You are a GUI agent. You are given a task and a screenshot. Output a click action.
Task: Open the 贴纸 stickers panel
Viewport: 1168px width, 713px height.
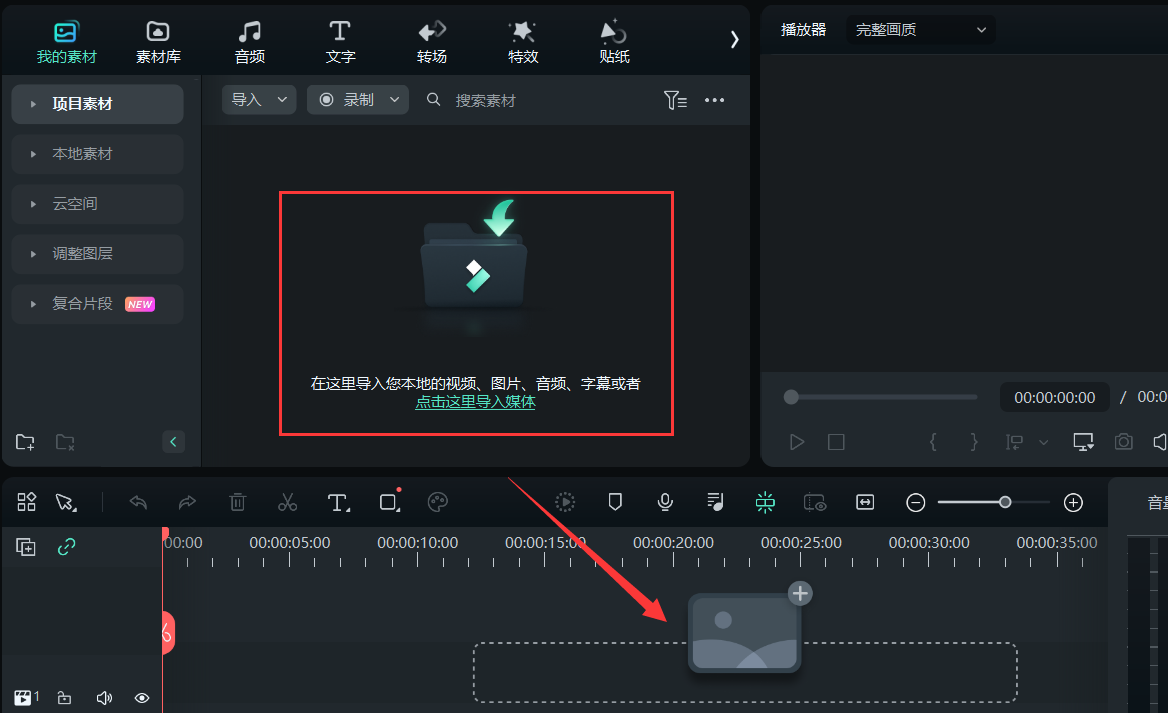(x=613, y=40)
